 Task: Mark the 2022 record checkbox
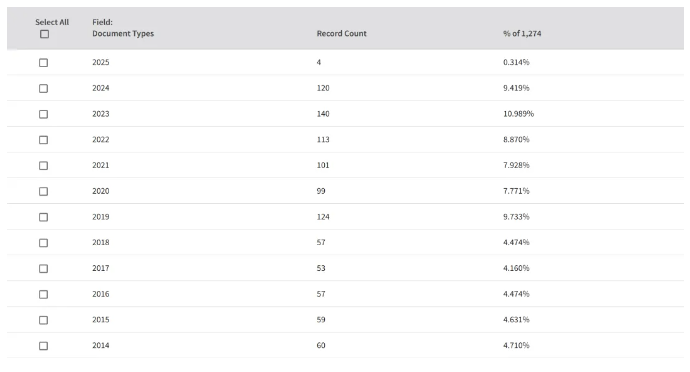[43, 140]
